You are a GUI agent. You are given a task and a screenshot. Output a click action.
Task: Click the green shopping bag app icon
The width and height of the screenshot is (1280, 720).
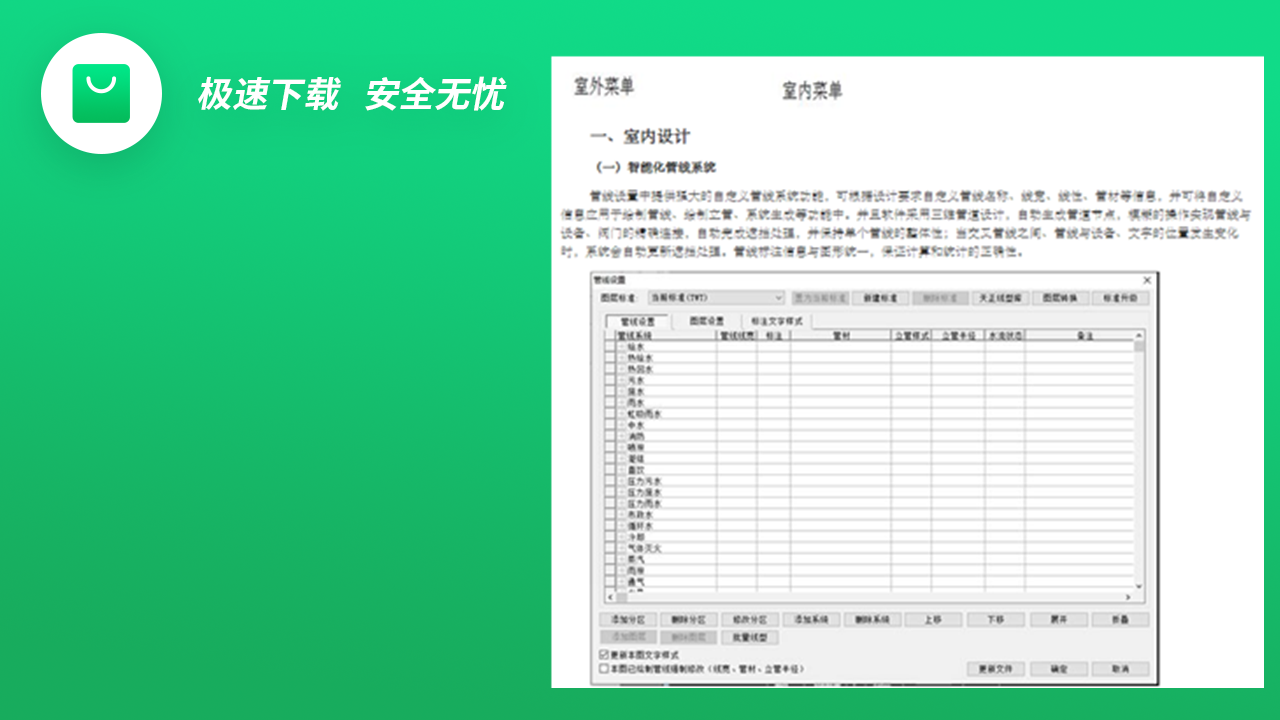(x=101, y=93)
